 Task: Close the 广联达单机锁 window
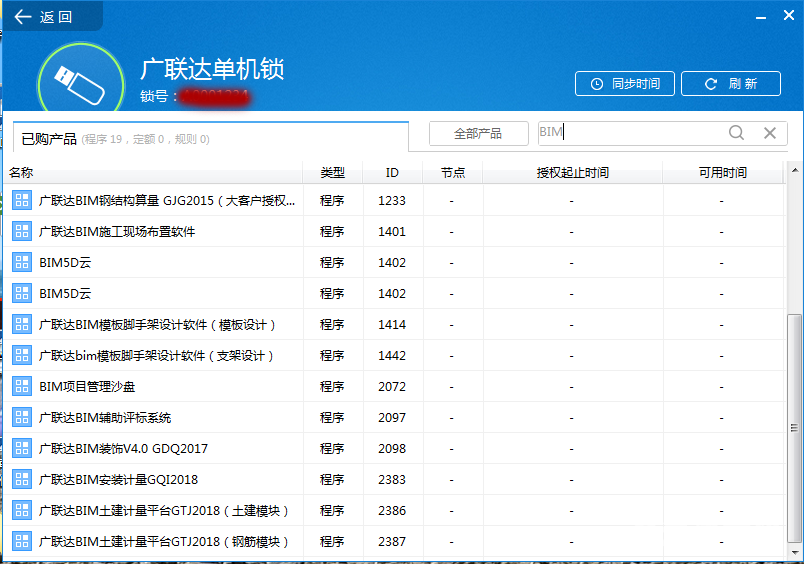point(789,15)
